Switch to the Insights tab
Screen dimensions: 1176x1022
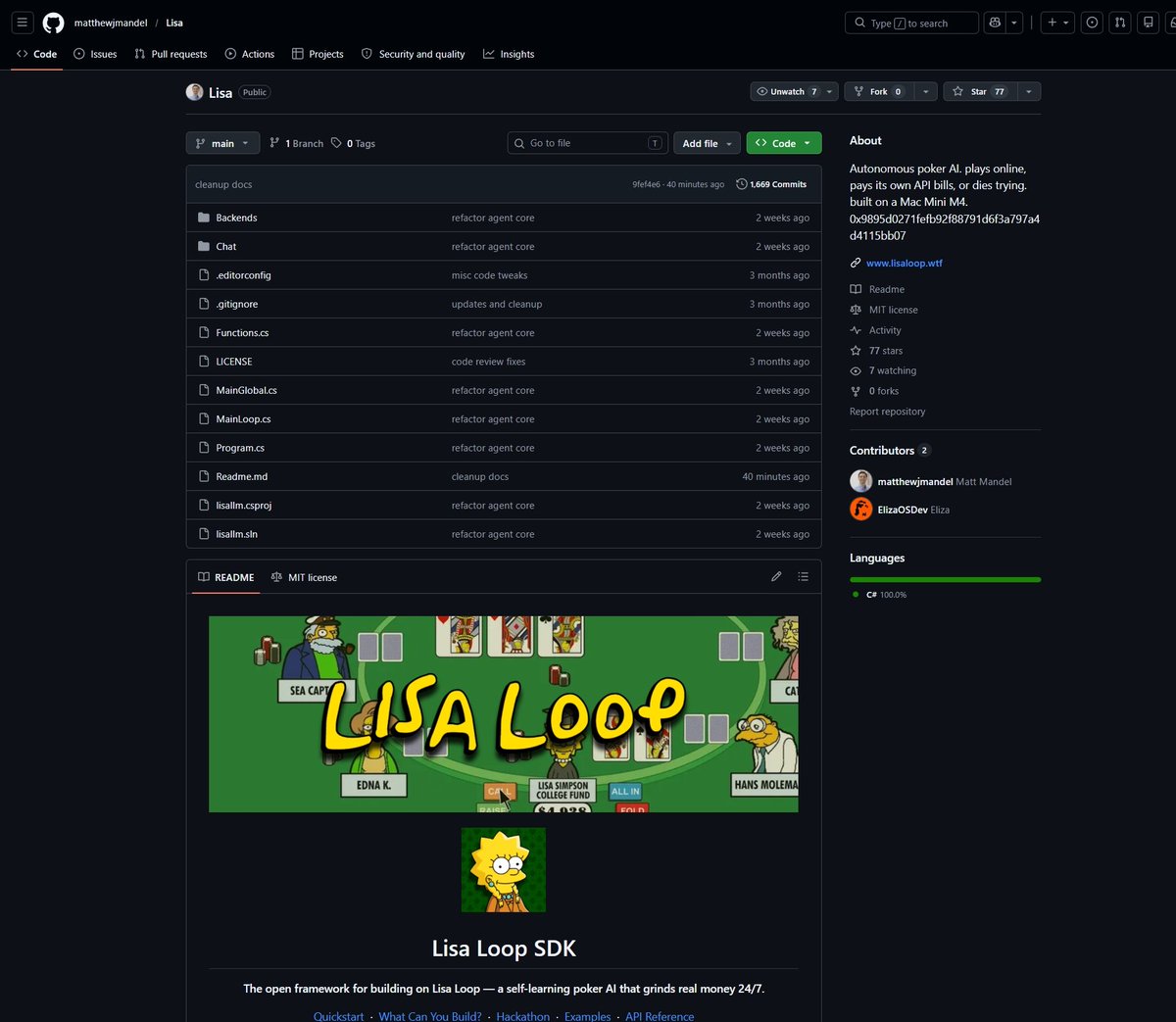tap(509, 54)
